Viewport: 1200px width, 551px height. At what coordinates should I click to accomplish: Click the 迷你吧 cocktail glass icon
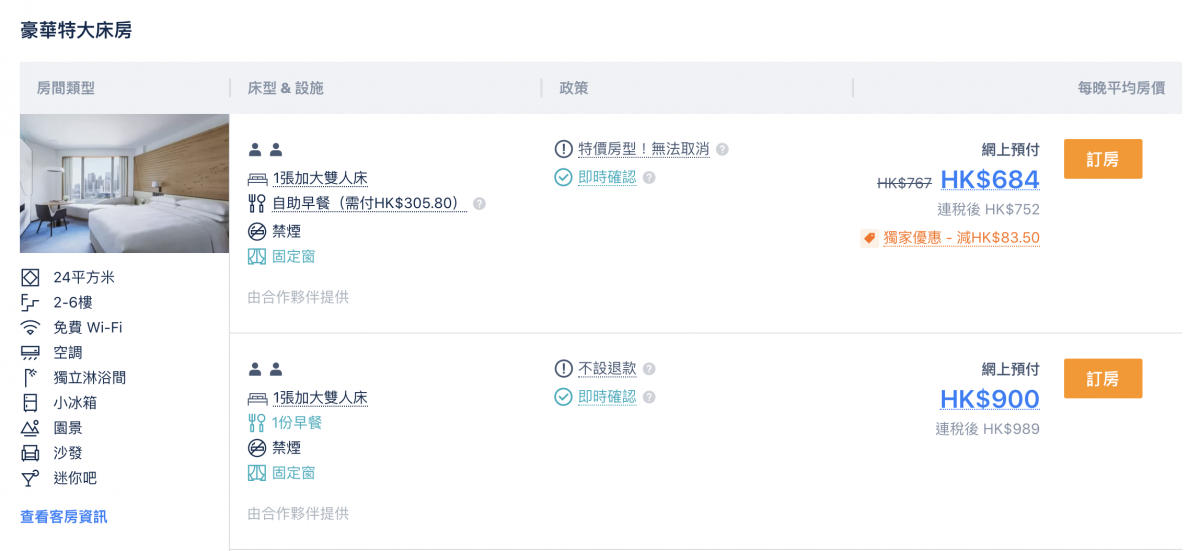(x=30, y=478)
